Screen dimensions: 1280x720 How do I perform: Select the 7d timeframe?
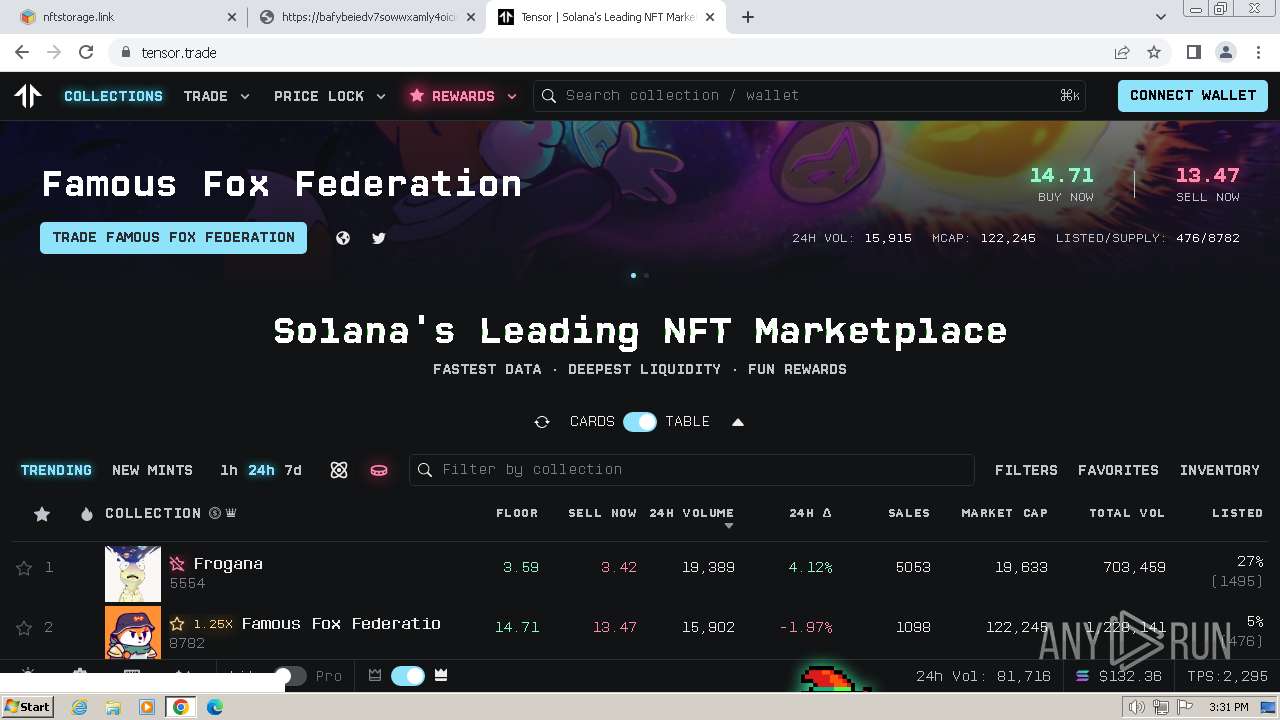pyautogui.click(x=293, y=470)
